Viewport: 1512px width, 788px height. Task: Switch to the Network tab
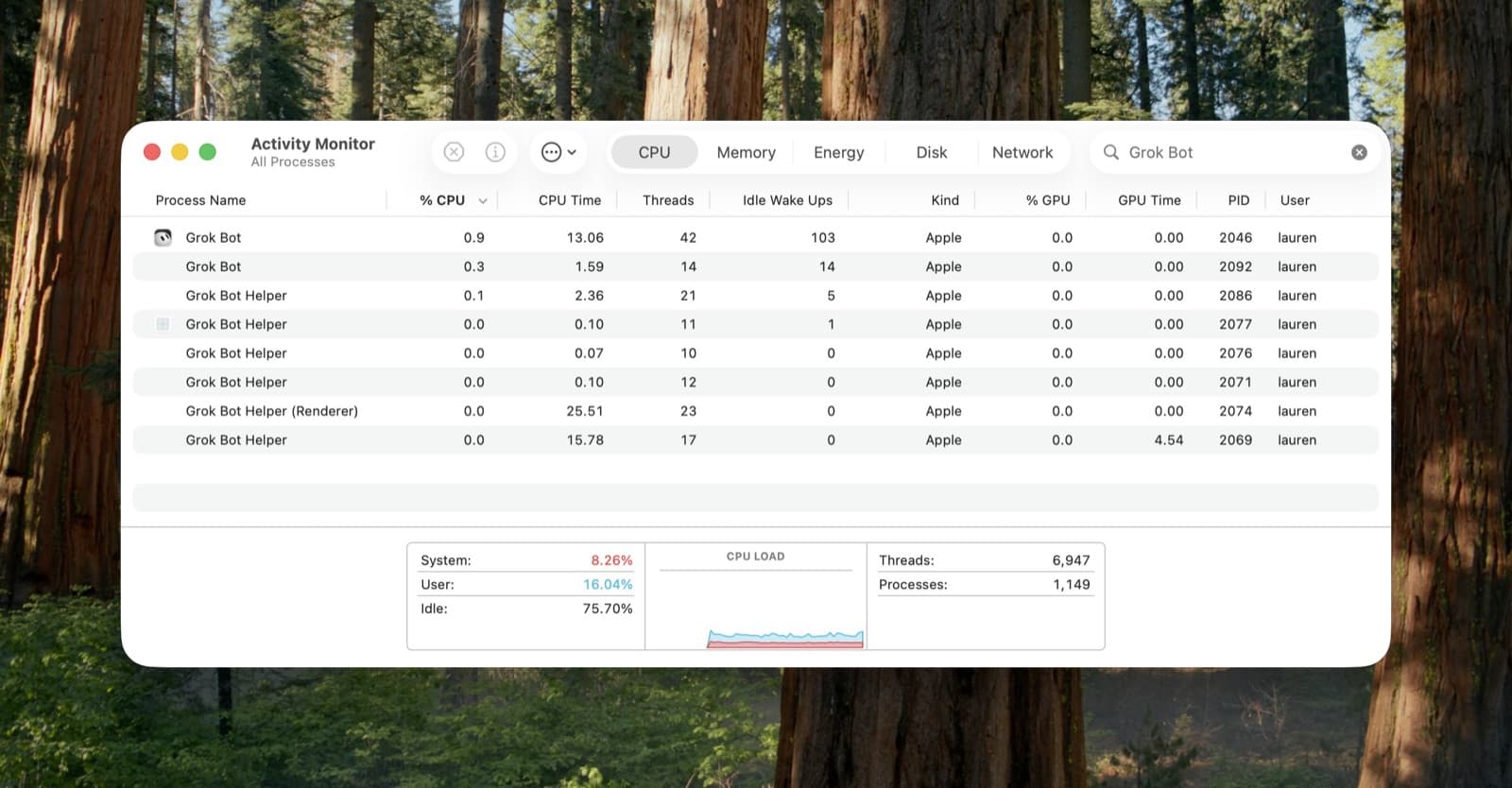point(1022,152)
